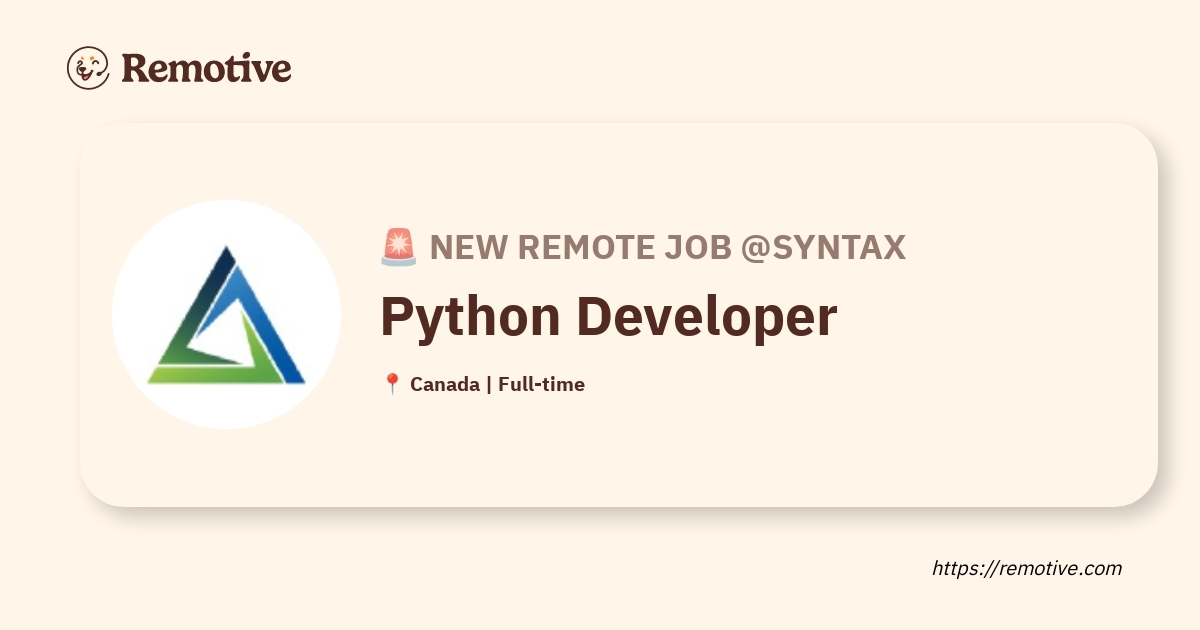This screenshot has width=1200, height=630.
Task: Click the @SYNTAX company mention
Action: click(x=823, y=247)
